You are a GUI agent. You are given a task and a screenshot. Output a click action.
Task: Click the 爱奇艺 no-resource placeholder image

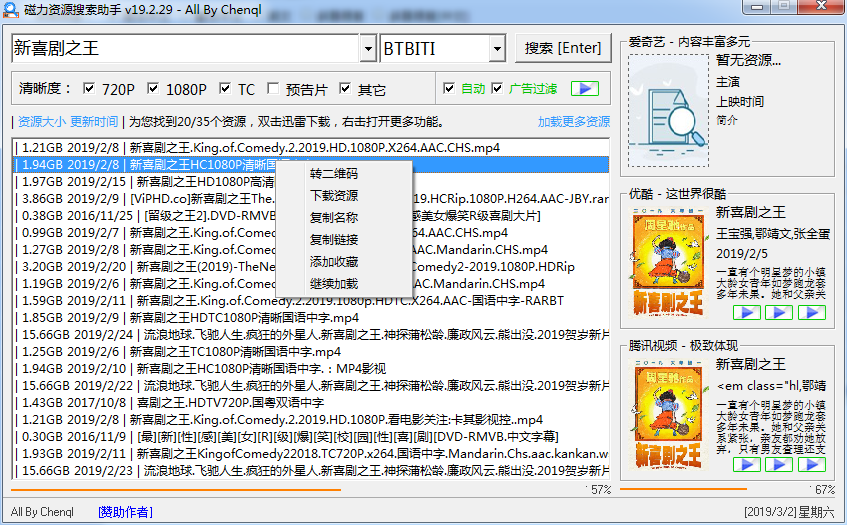[669, 111]
